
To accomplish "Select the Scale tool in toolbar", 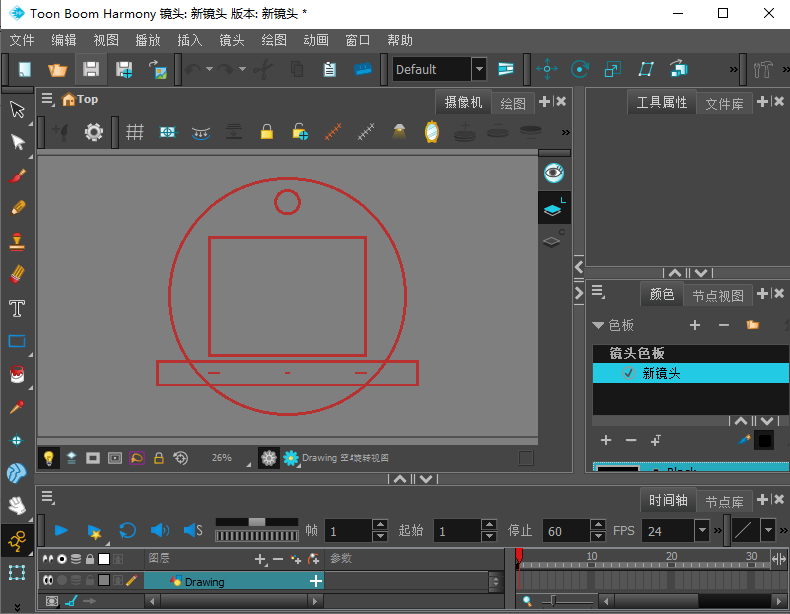I will click(x=613, y=69).
